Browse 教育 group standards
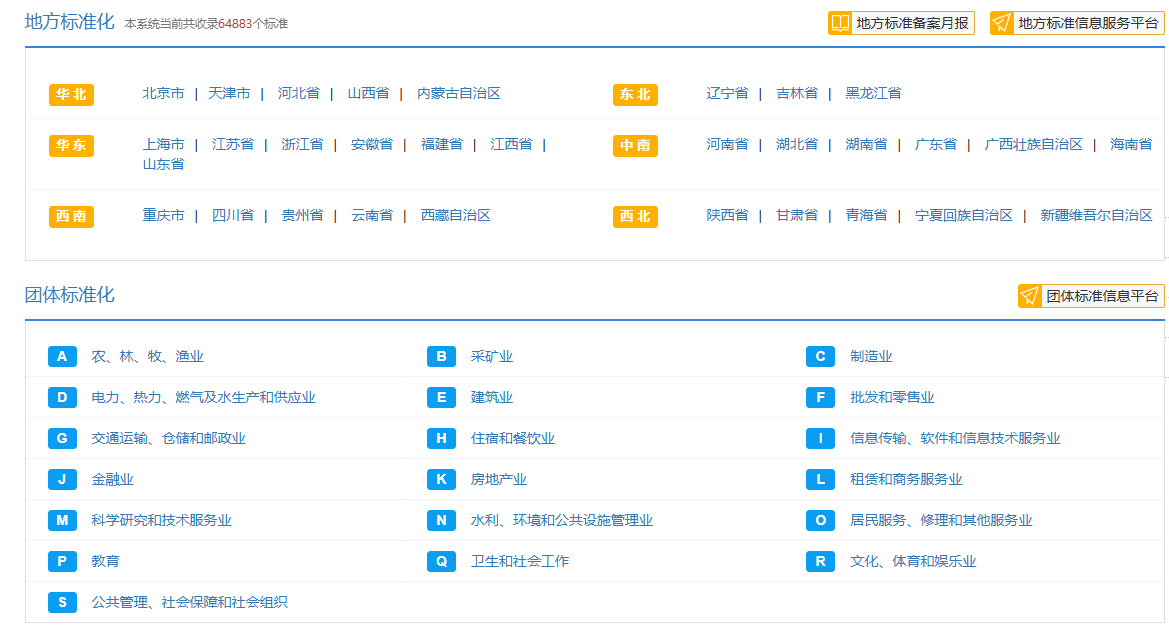Image resolution: width=1169 pixels, height=633 pixels. pyautogui.click(x=105, y=562)
